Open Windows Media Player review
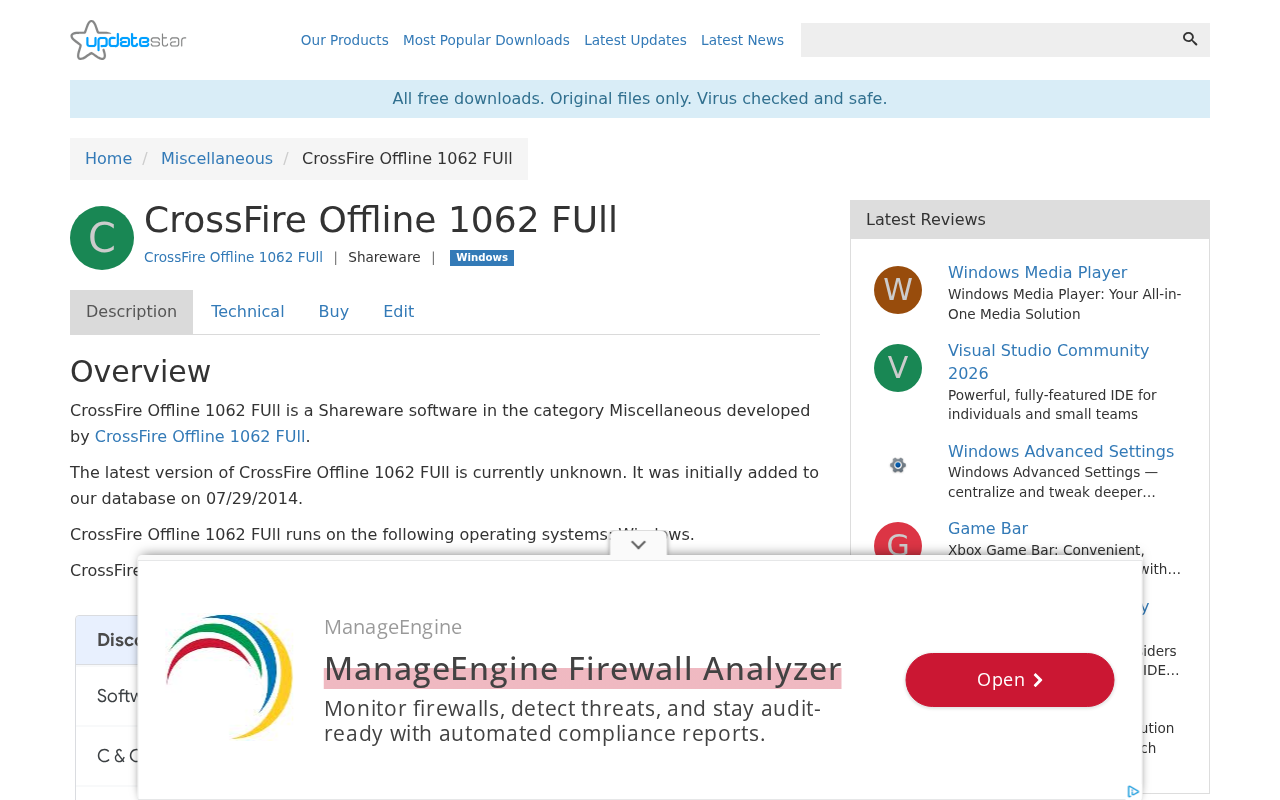1280x800 pixels. pos(1037,273)
